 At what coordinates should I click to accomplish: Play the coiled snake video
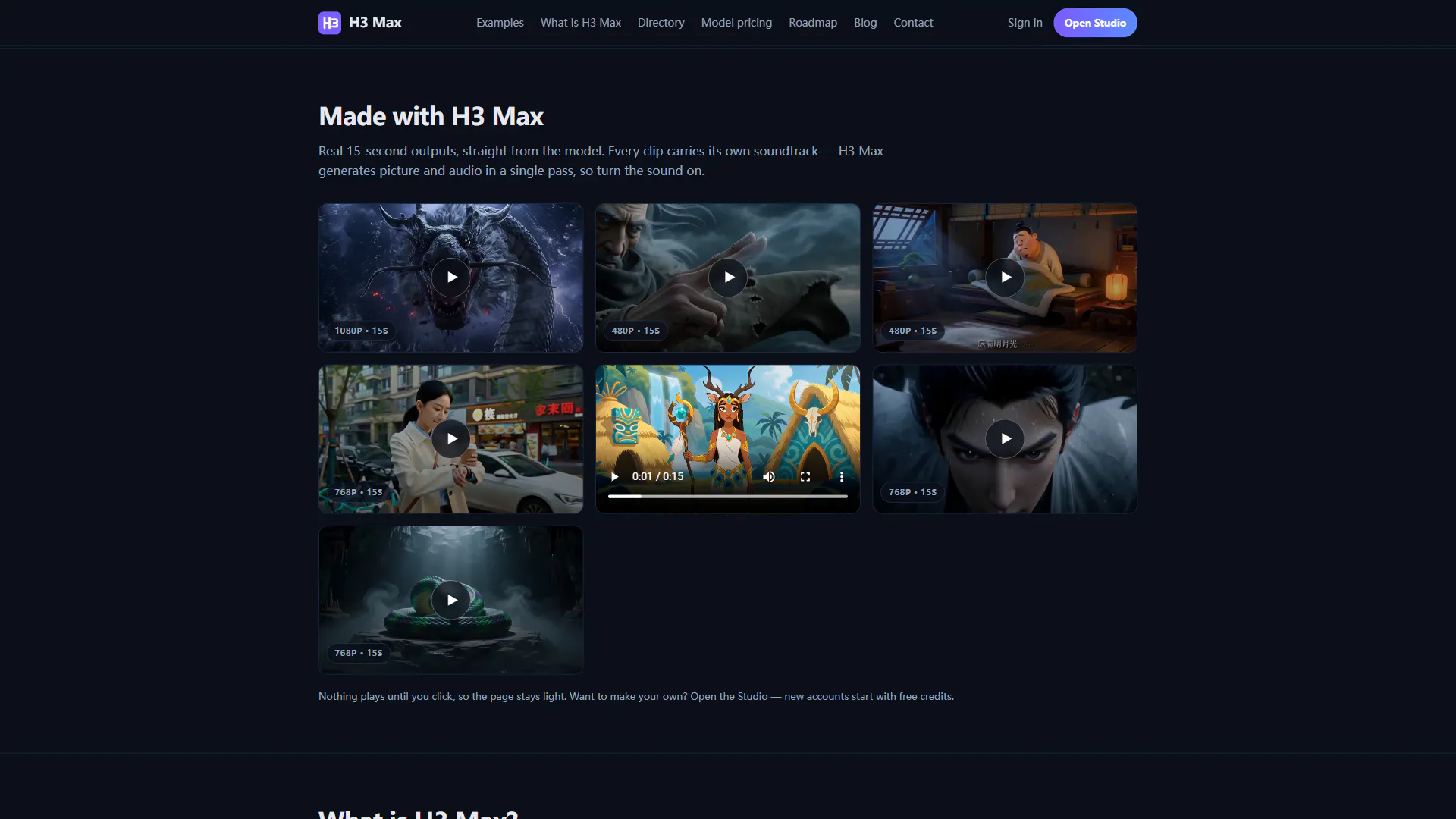[451, 600]
